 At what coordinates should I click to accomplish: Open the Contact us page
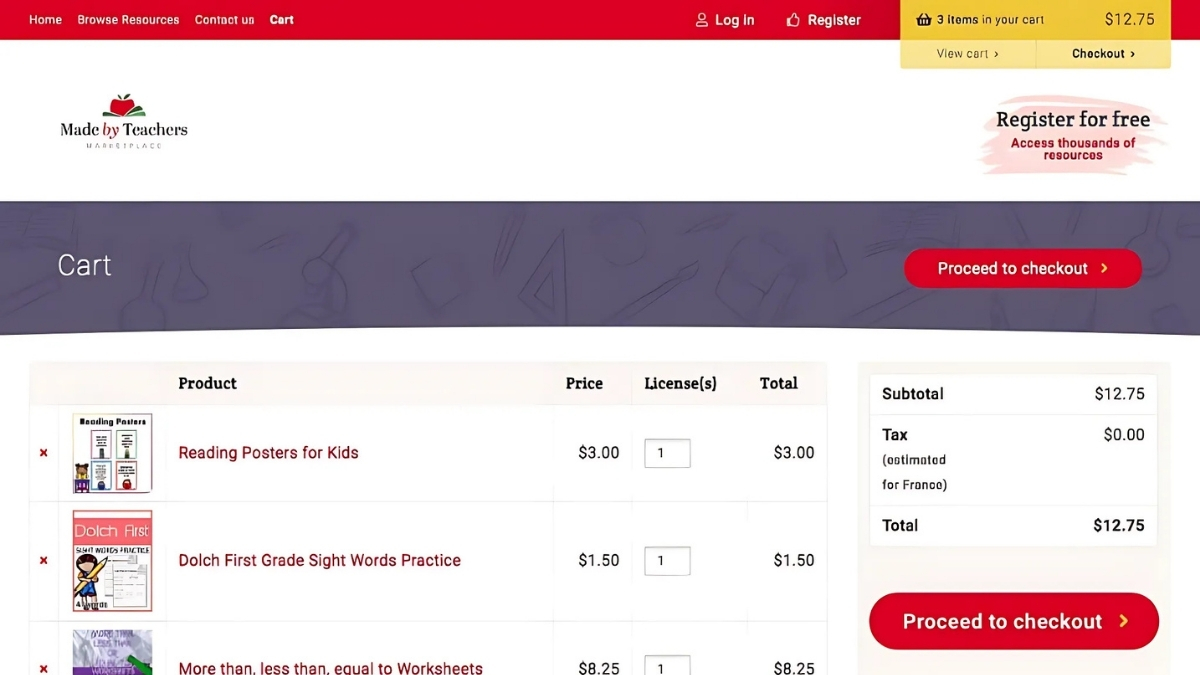pyautogui.click(x=224, y=20)
